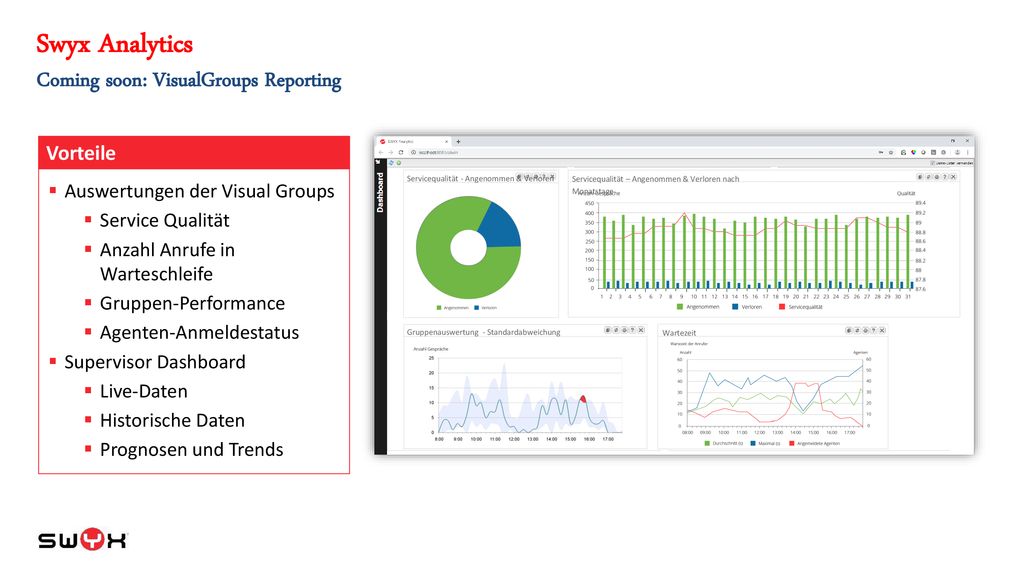
Task: Click the blue slice of the donut chart
Action: point(502,225)
